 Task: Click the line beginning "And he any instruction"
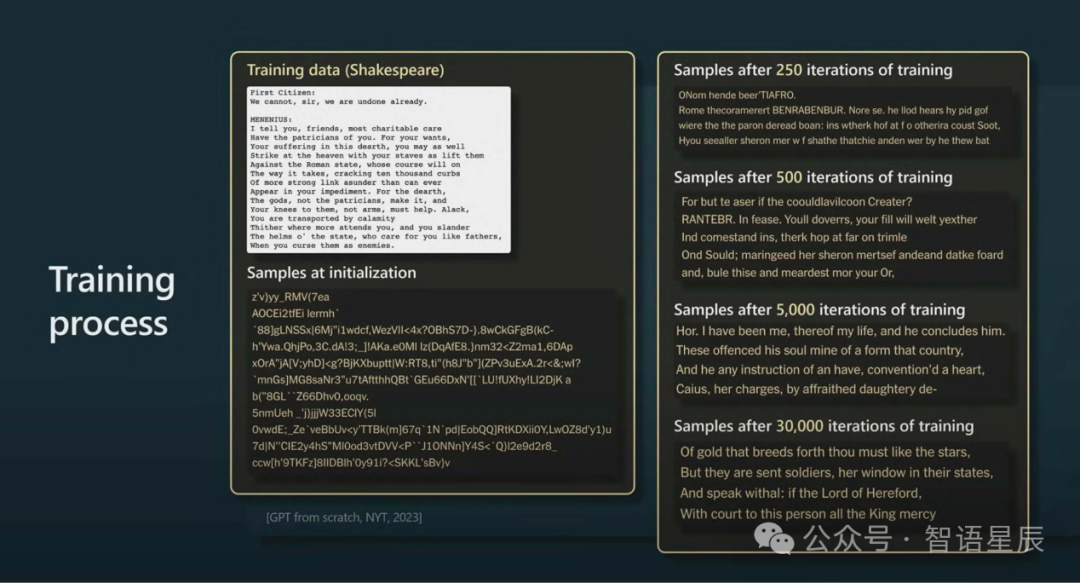[830, 370]
